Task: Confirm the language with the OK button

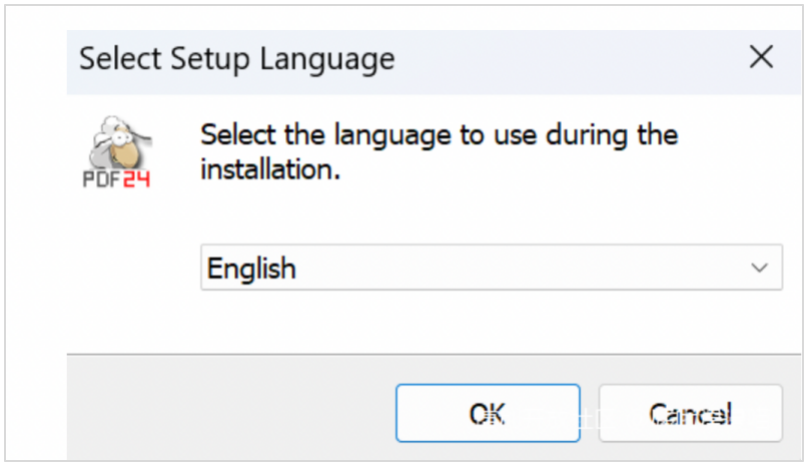Action: [x=487, y=413]
